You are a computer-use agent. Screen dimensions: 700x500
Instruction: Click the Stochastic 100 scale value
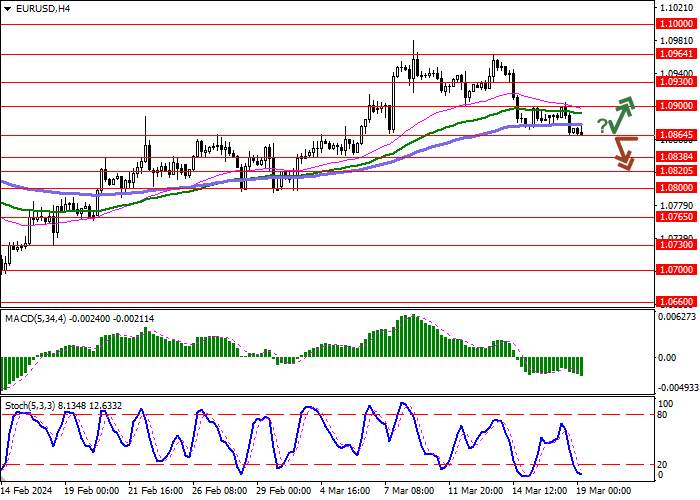point(666,404)
